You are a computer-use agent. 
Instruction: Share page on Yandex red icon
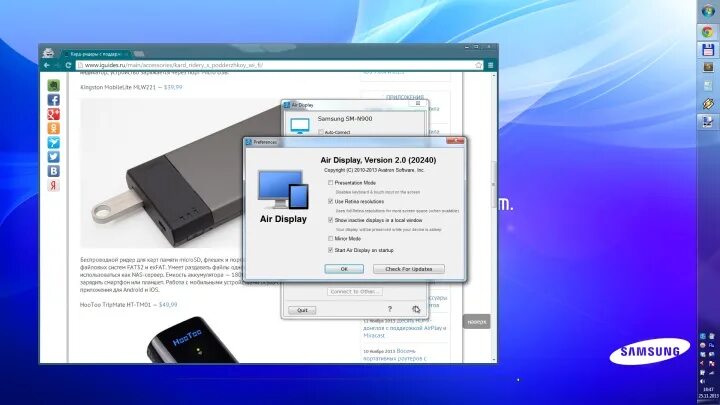click(x=53, y=185)
